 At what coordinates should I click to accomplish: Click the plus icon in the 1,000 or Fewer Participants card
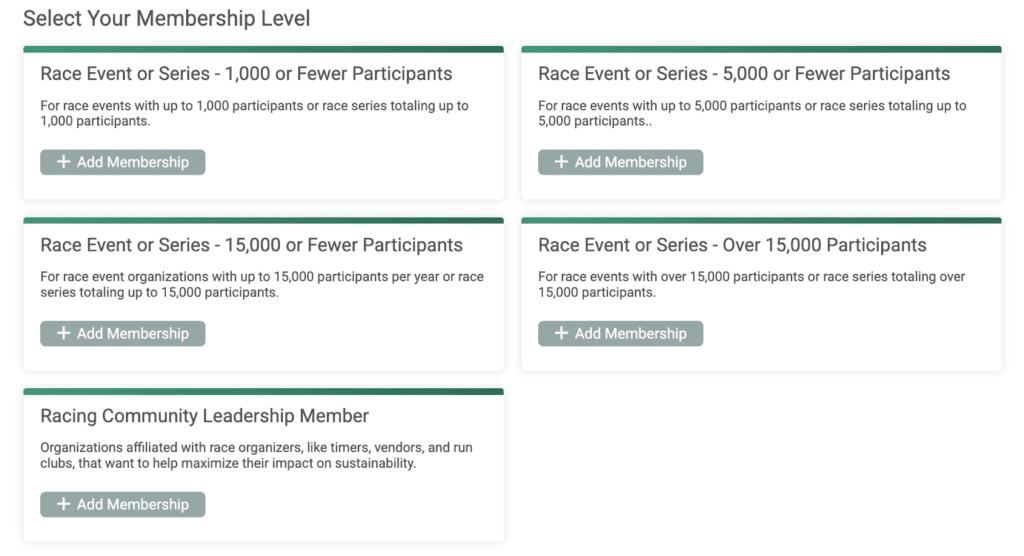tap(63, 162)
